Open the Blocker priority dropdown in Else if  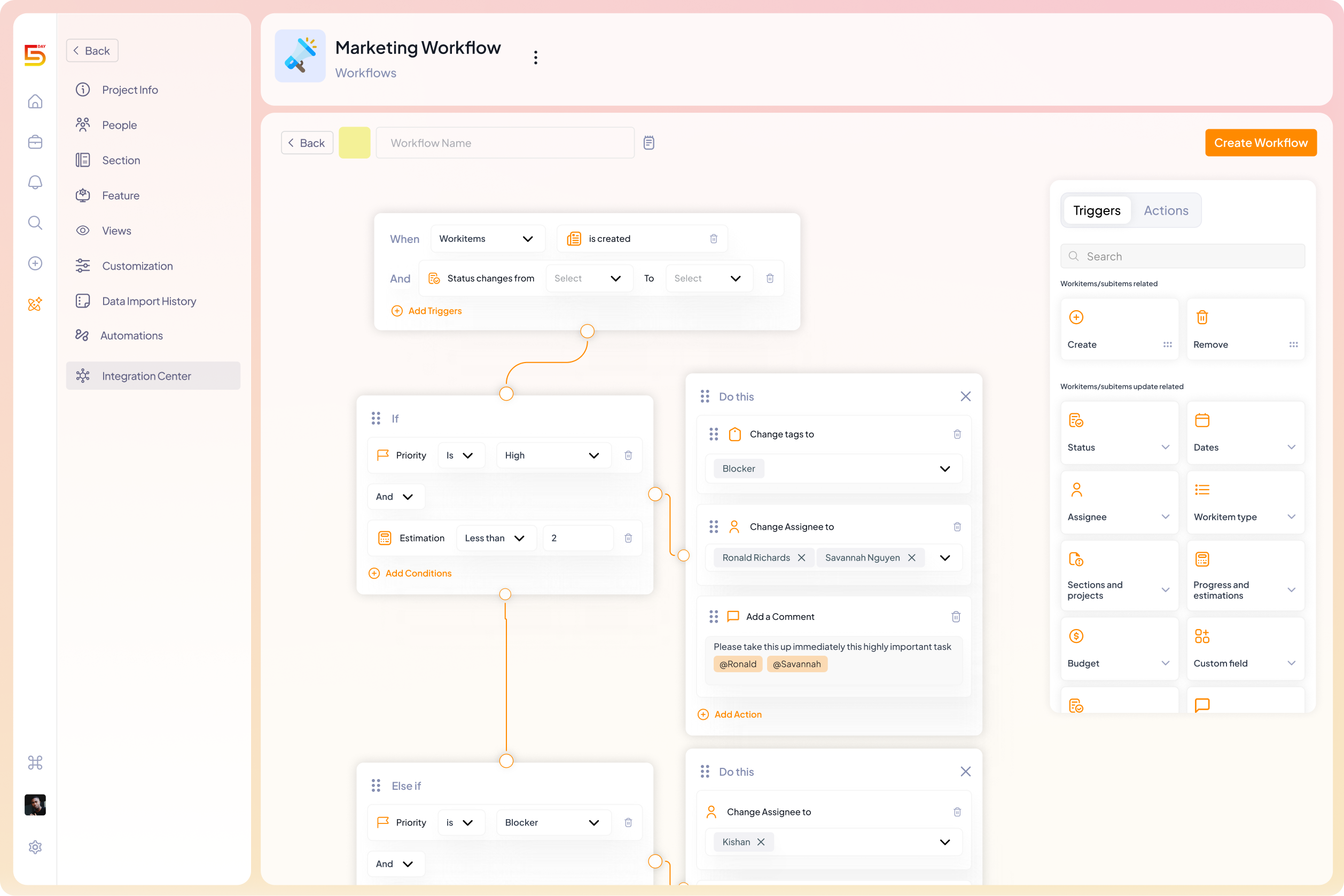point(553,822)
